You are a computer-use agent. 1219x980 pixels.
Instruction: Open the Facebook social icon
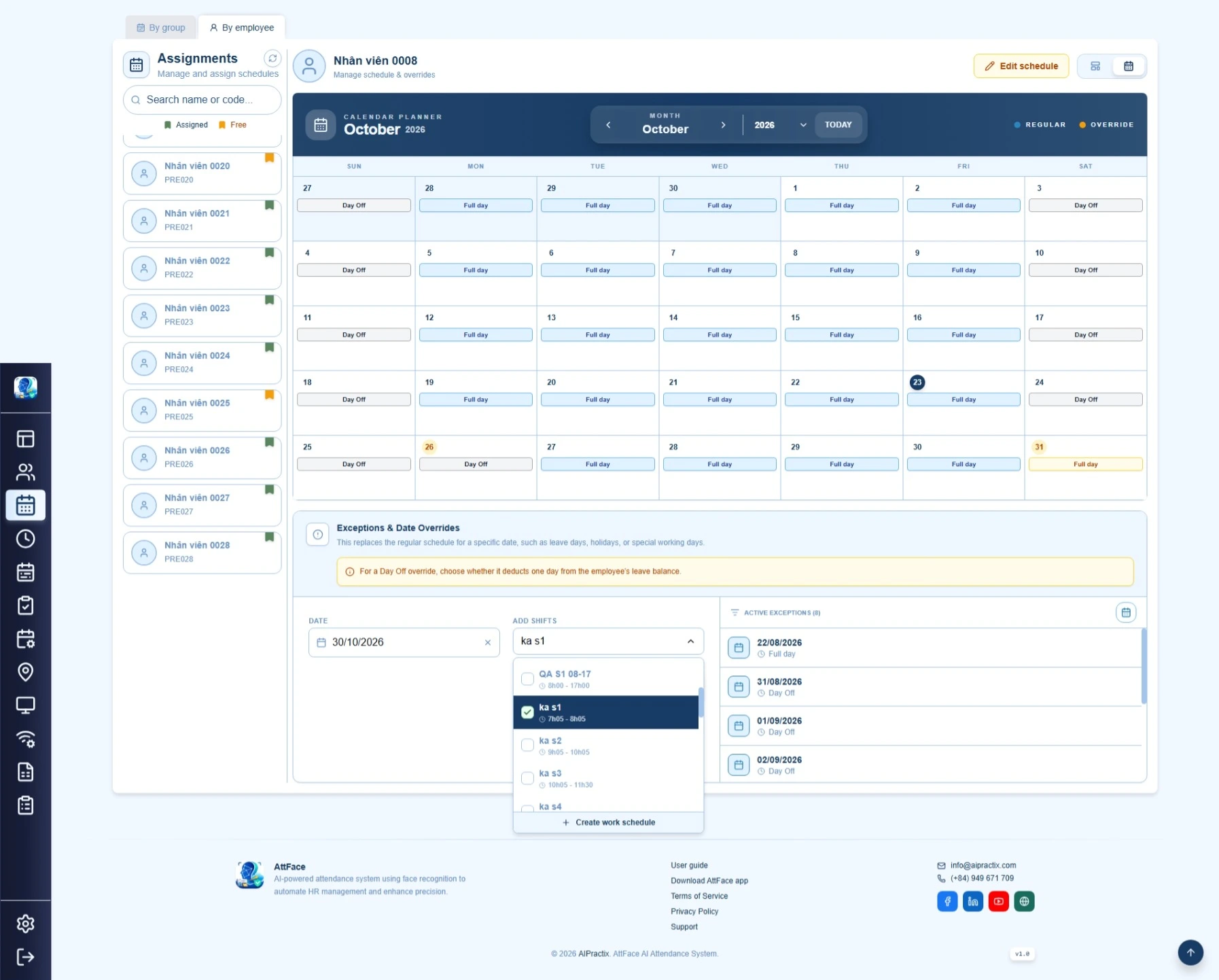click(947, 901)
